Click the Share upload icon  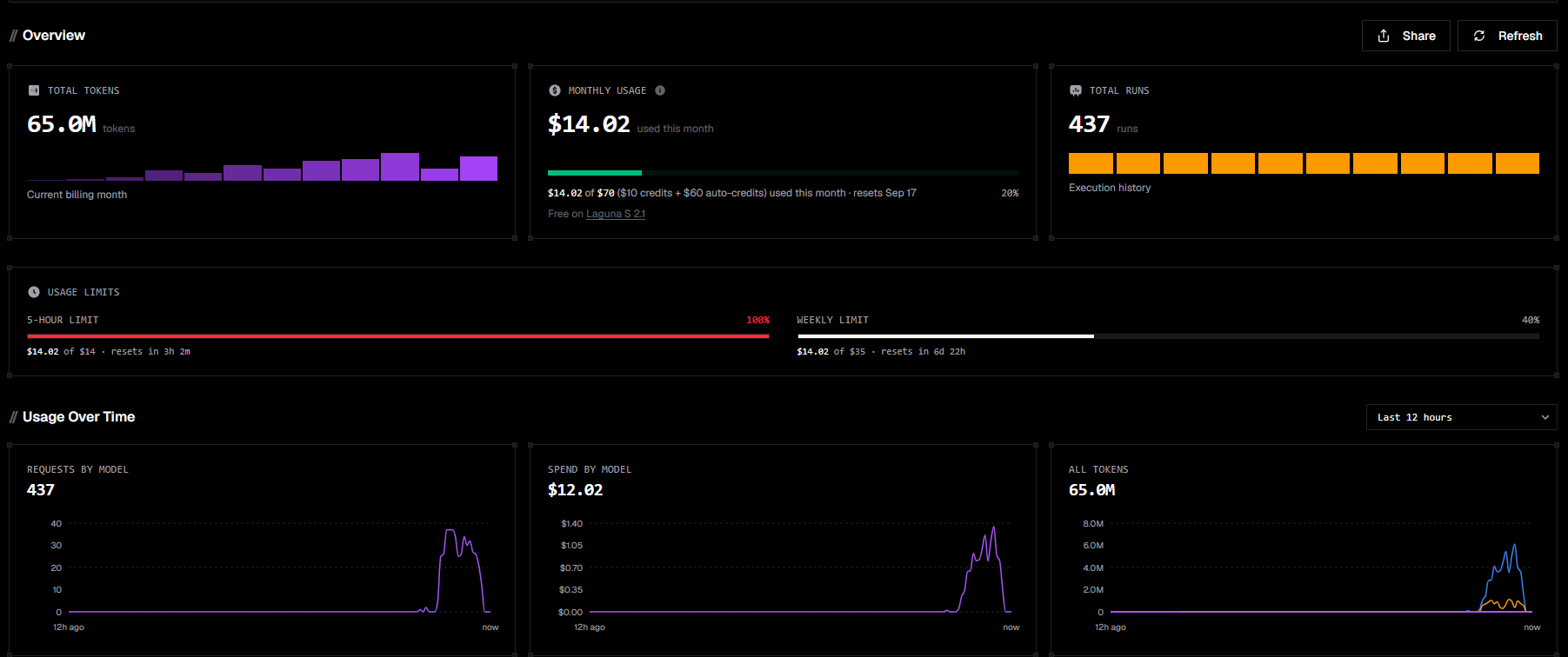[x=1384, y=36]
